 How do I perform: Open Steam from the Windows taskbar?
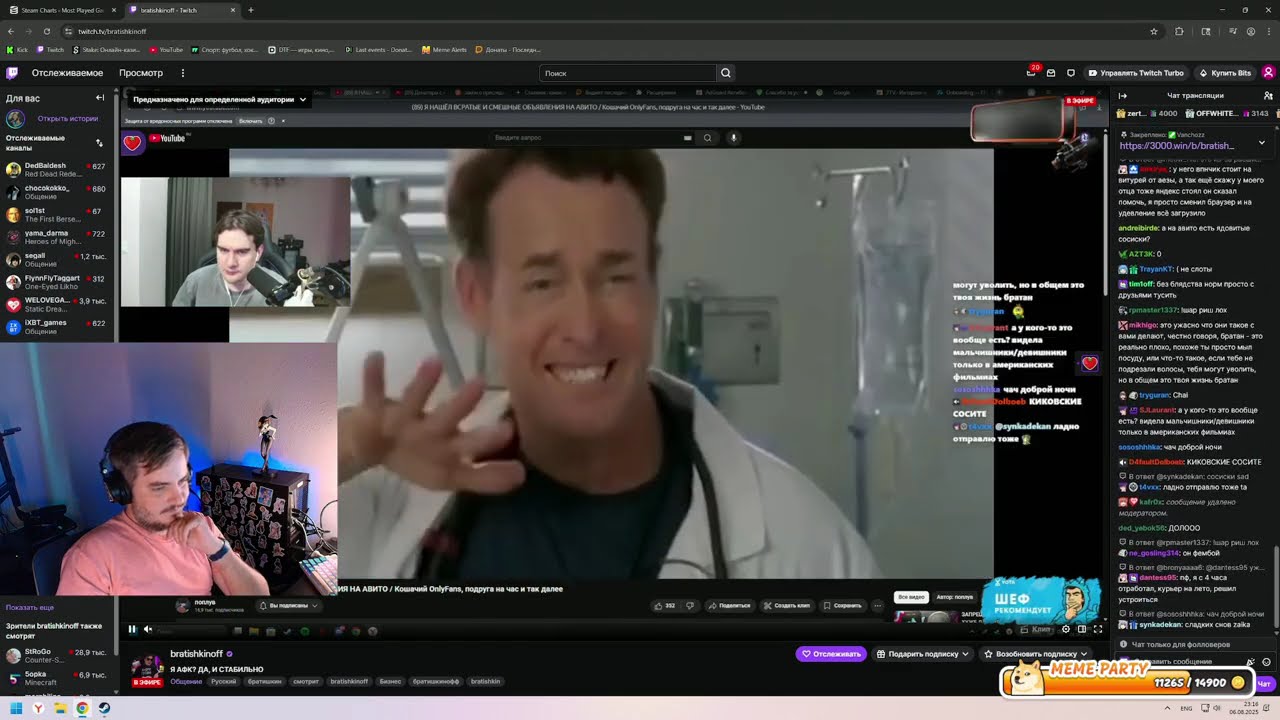coord(104,708)
